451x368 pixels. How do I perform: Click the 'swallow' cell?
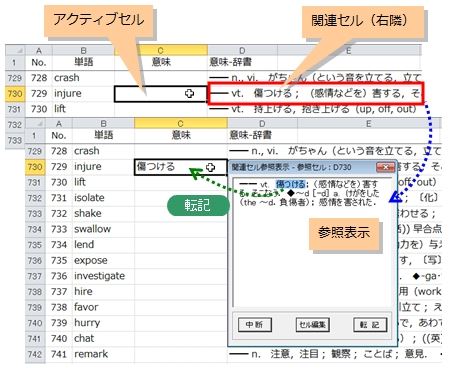point(103,229)
